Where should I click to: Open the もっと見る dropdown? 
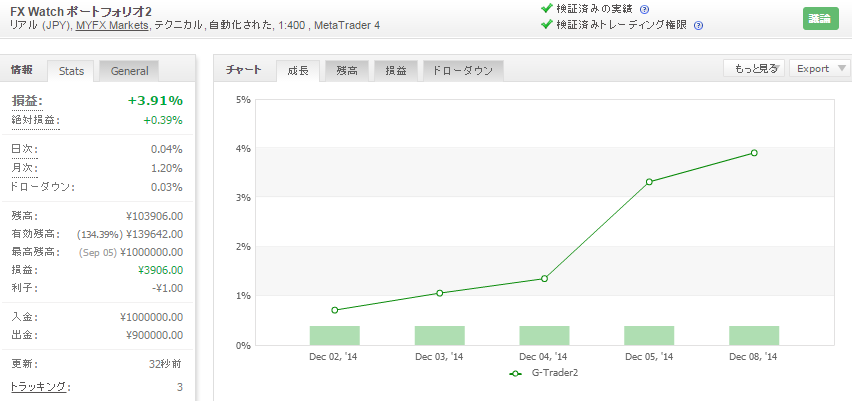pos(754,68)
